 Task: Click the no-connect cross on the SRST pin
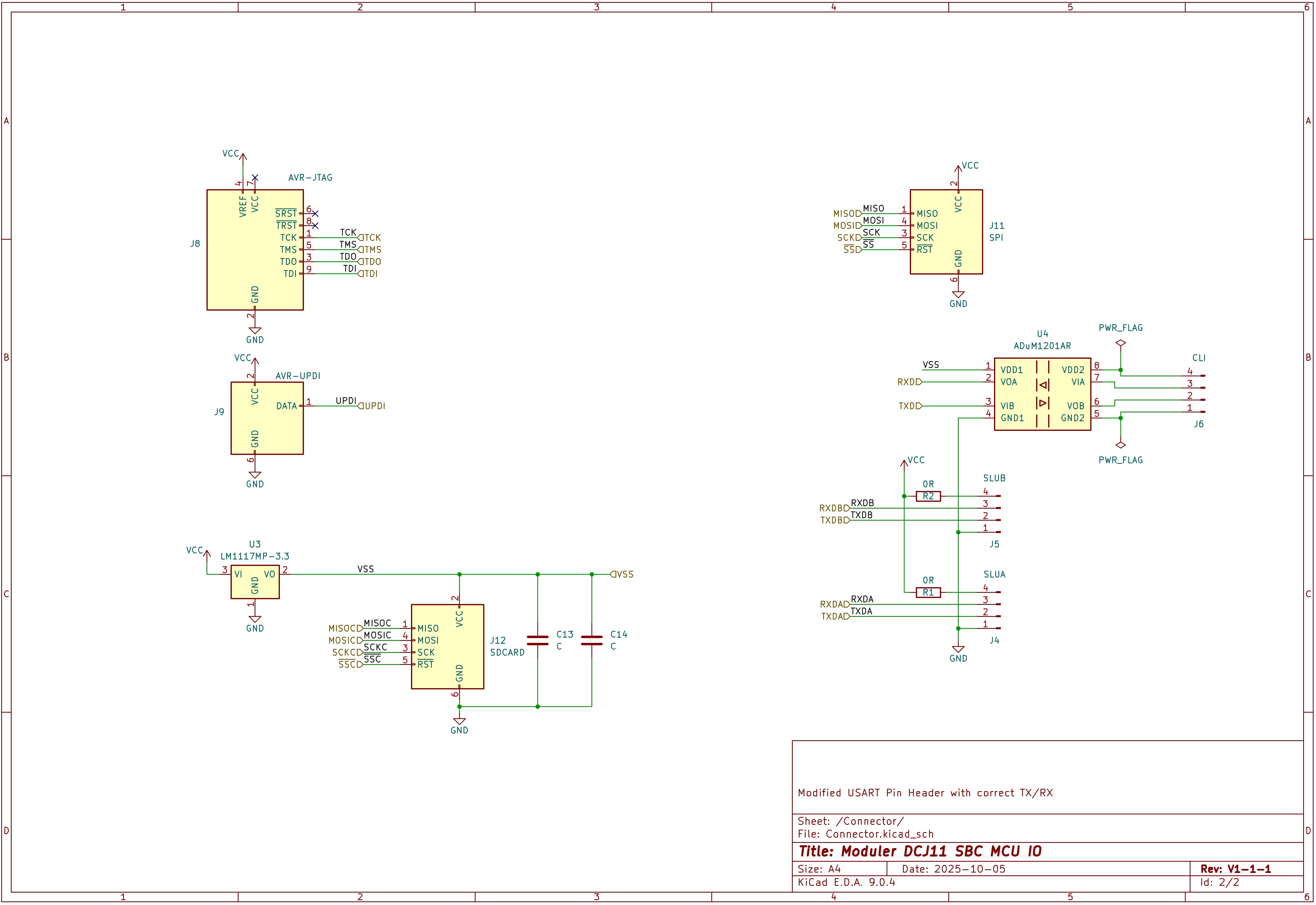tap(316, 214)
